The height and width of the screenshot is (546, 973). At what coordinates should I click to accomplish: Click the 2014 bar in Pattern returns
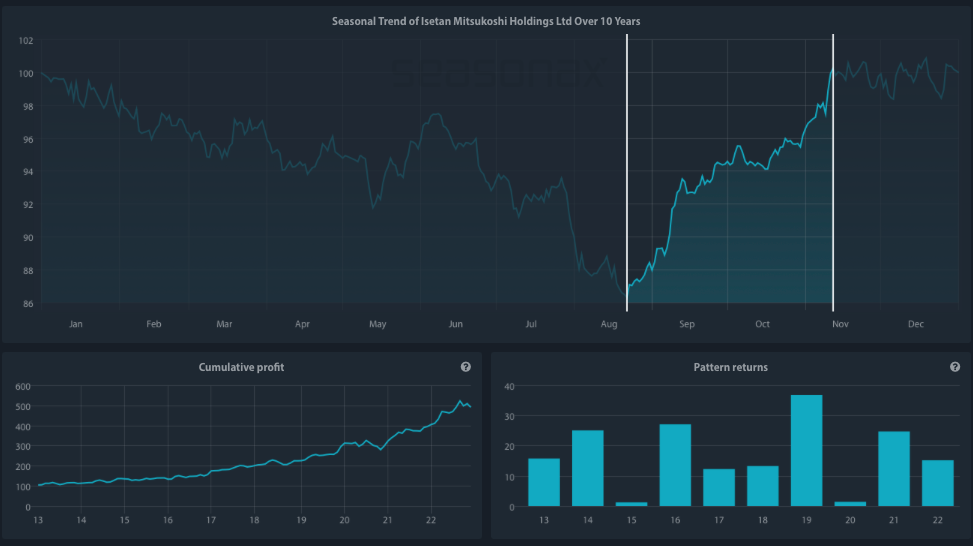(x=588, y=468)
